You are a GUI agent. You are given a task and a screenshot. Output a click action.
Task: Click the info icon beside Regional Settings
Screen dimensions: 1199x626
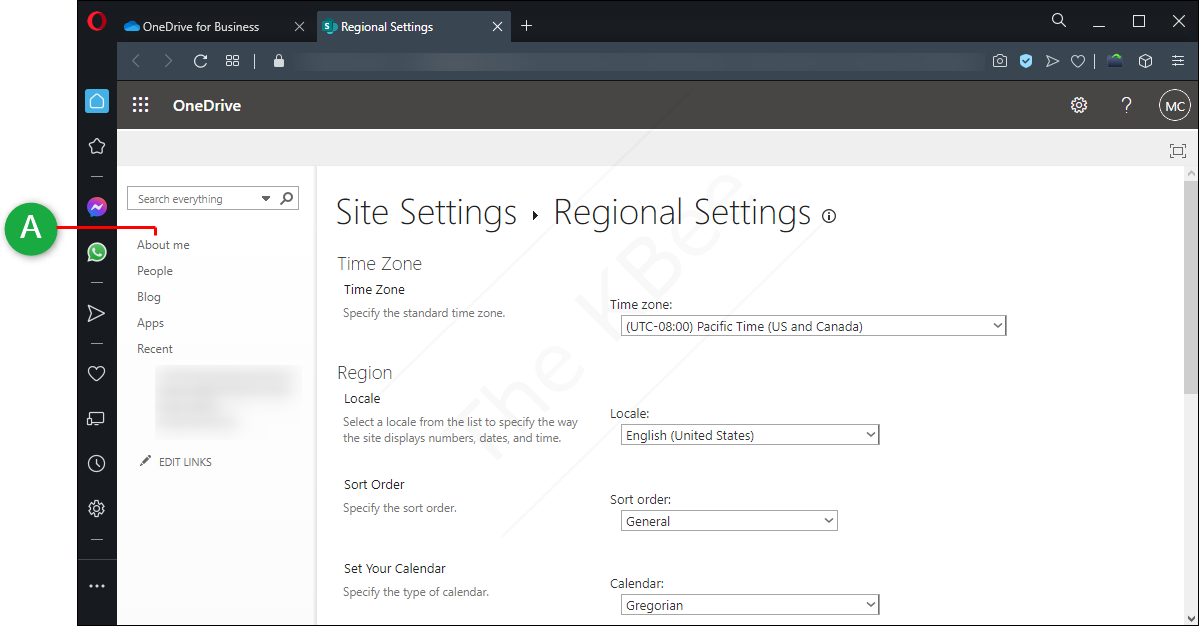[x=829, y=216]
